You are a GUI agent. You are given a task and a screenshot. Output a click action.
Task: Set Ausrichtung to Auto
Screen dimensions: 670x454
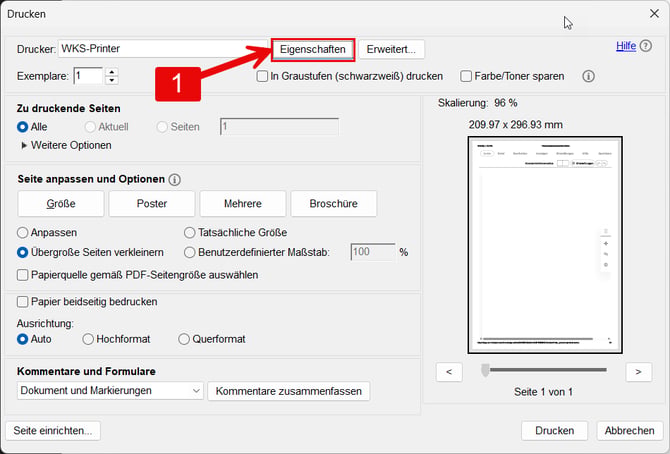point(23,339)
